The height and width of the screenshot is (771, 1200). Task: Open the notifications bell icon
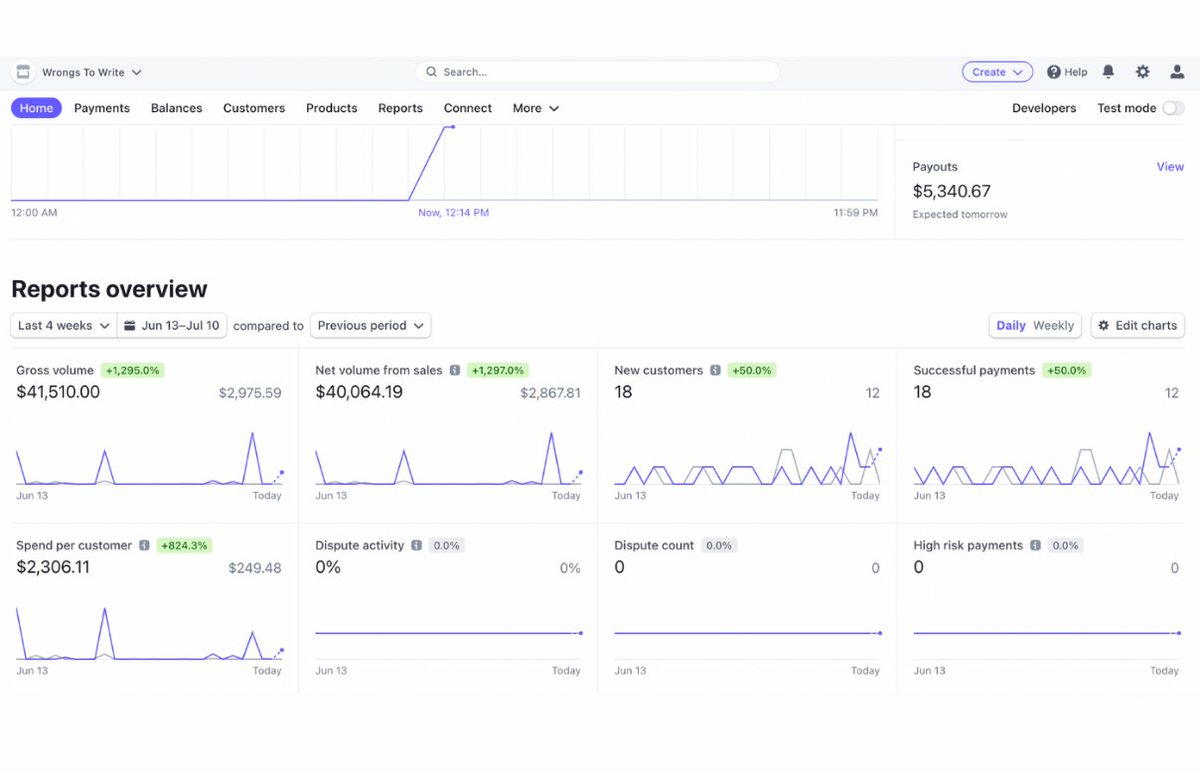(1108, 72)
